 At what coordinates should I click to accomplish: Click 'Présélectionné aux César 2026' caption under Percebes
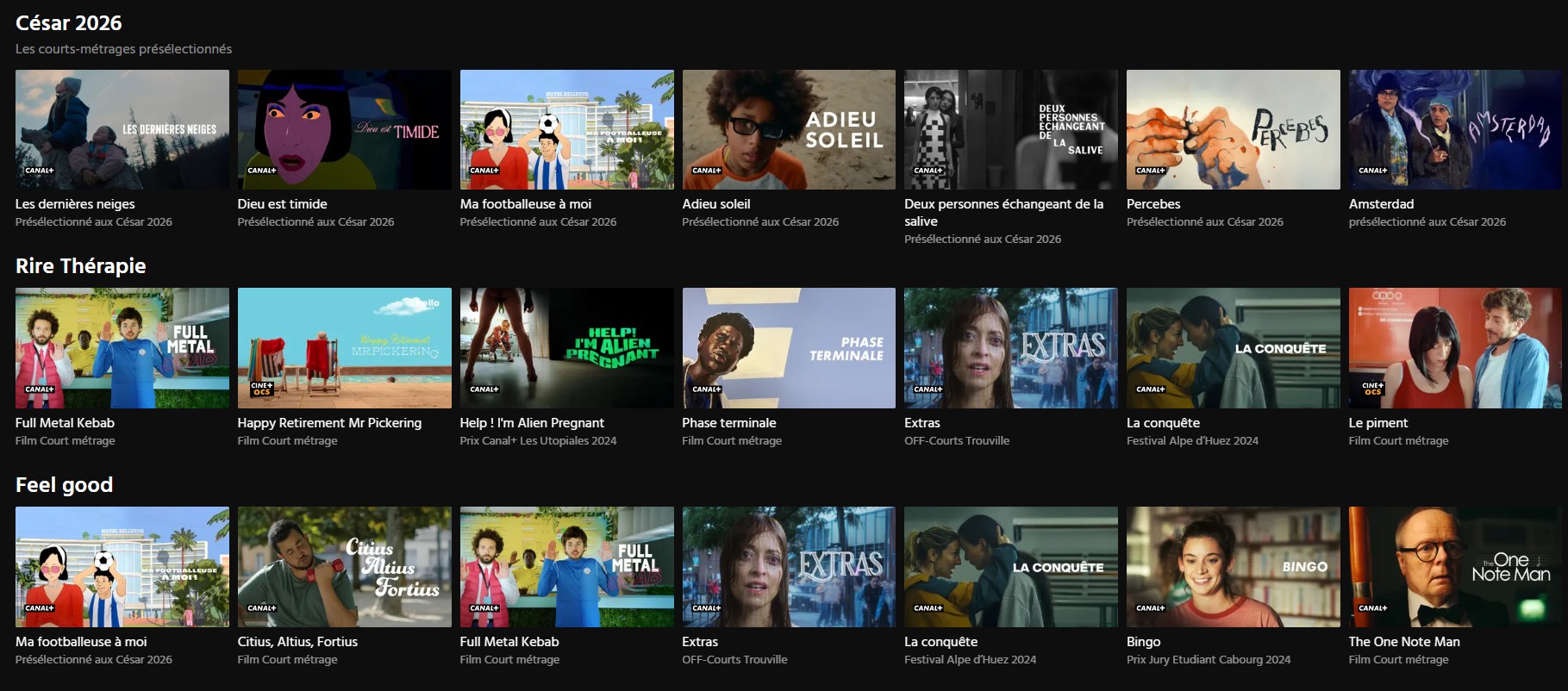1205,222
